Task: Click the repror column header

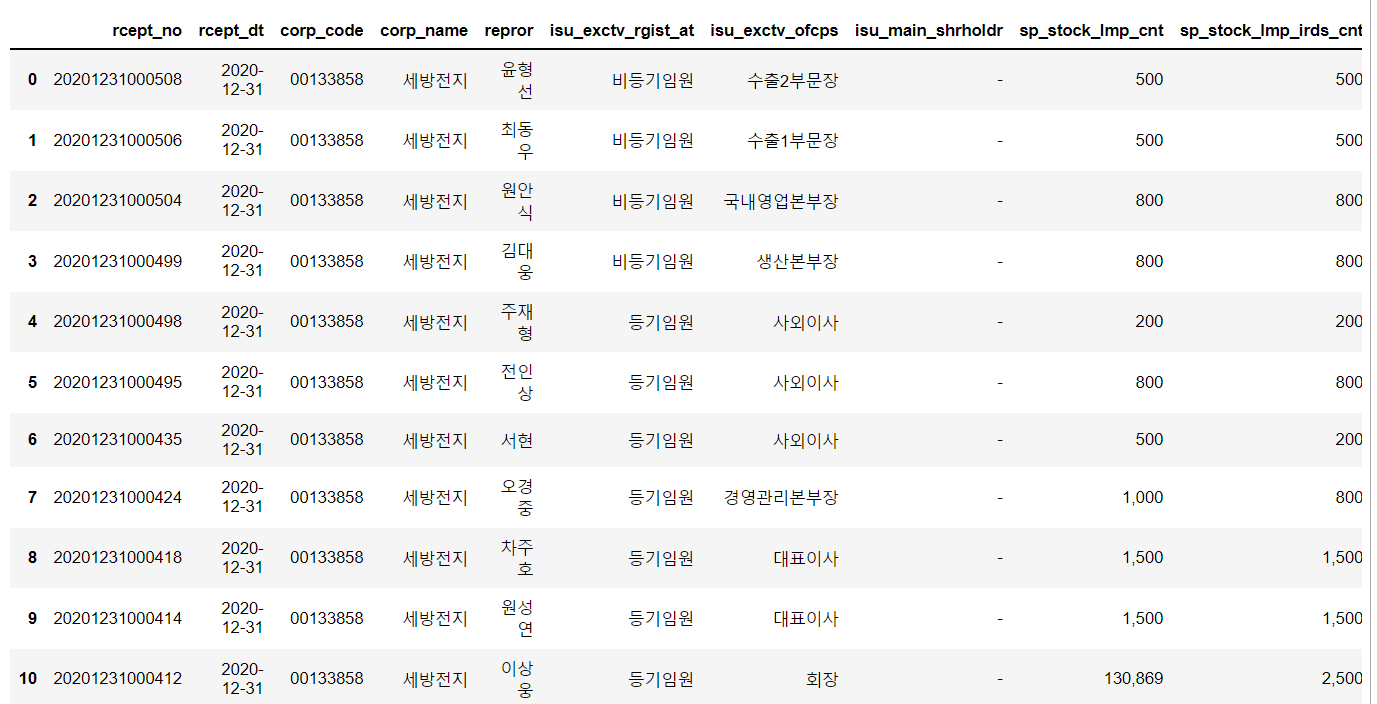Action: tap(509, 30)
